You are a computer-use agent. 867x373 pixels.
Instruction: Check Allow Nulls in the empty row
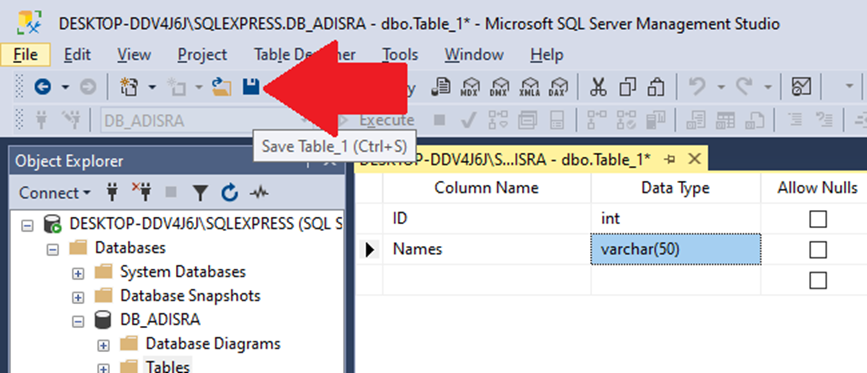pyautogui.click(x=818, y=281)
